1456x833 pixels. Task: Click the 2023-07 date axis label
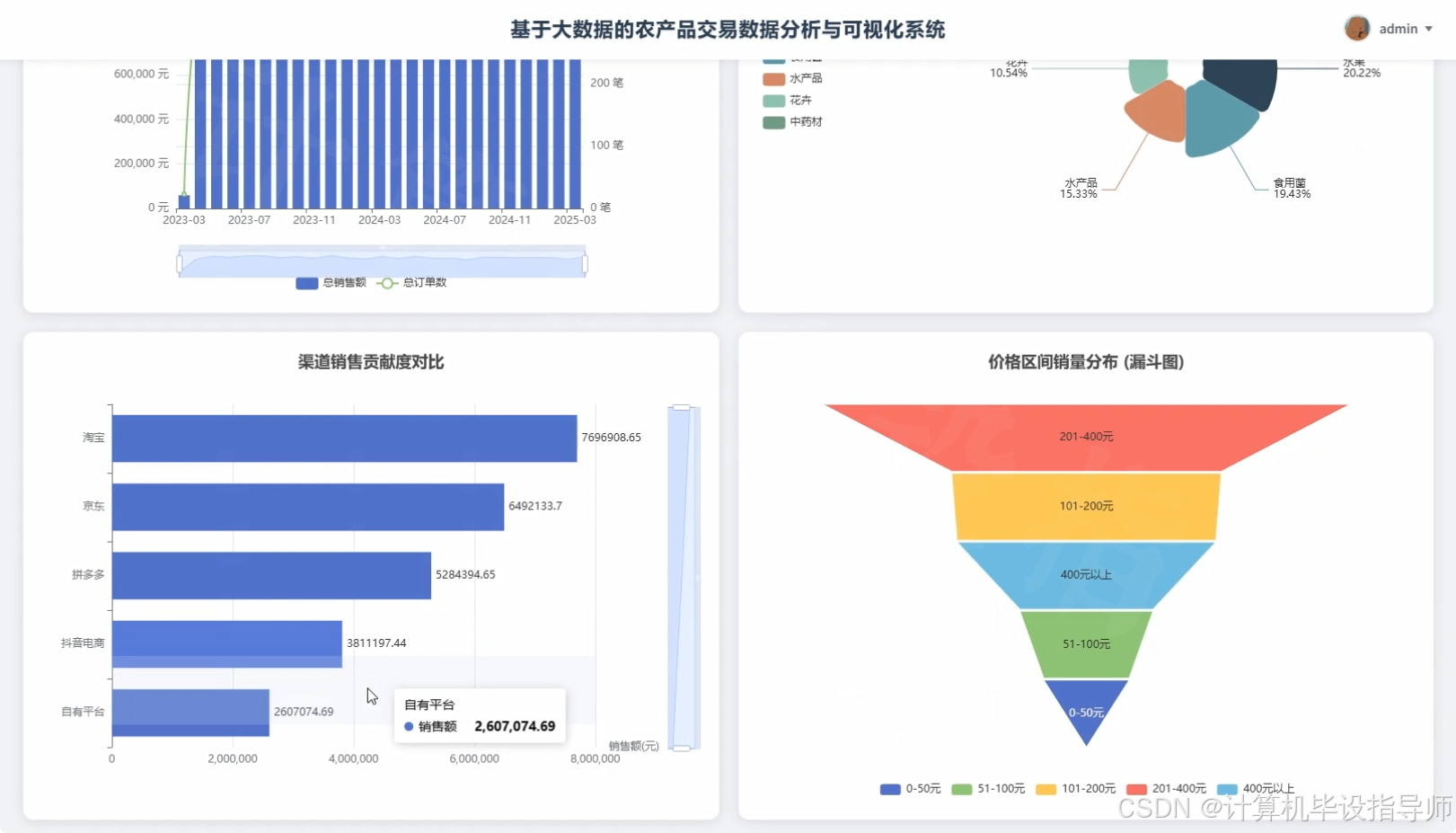click(x=249, y=220)
